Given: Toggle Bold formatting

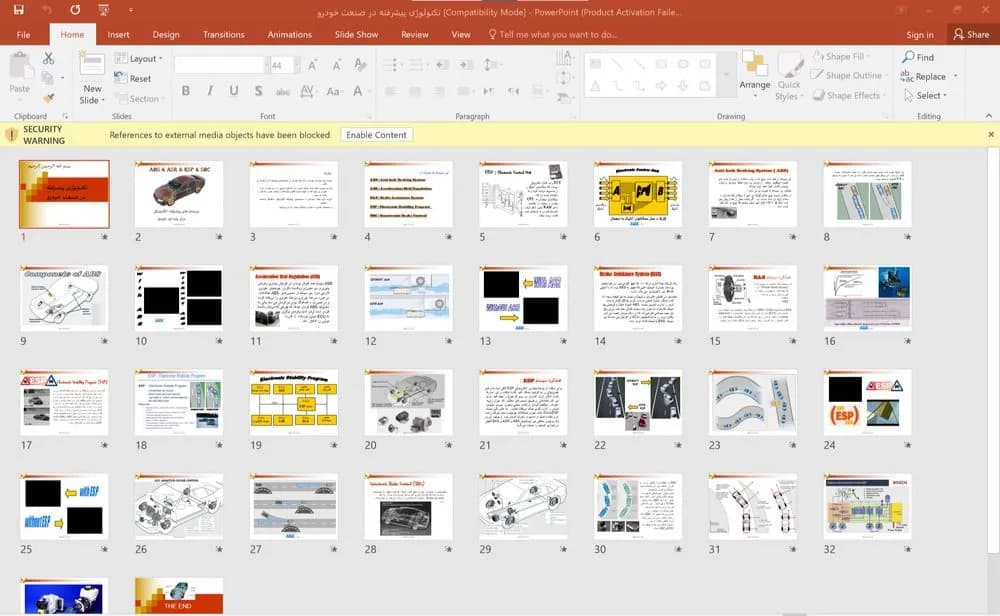Looking at the screenshot, I should click(186, 91).
